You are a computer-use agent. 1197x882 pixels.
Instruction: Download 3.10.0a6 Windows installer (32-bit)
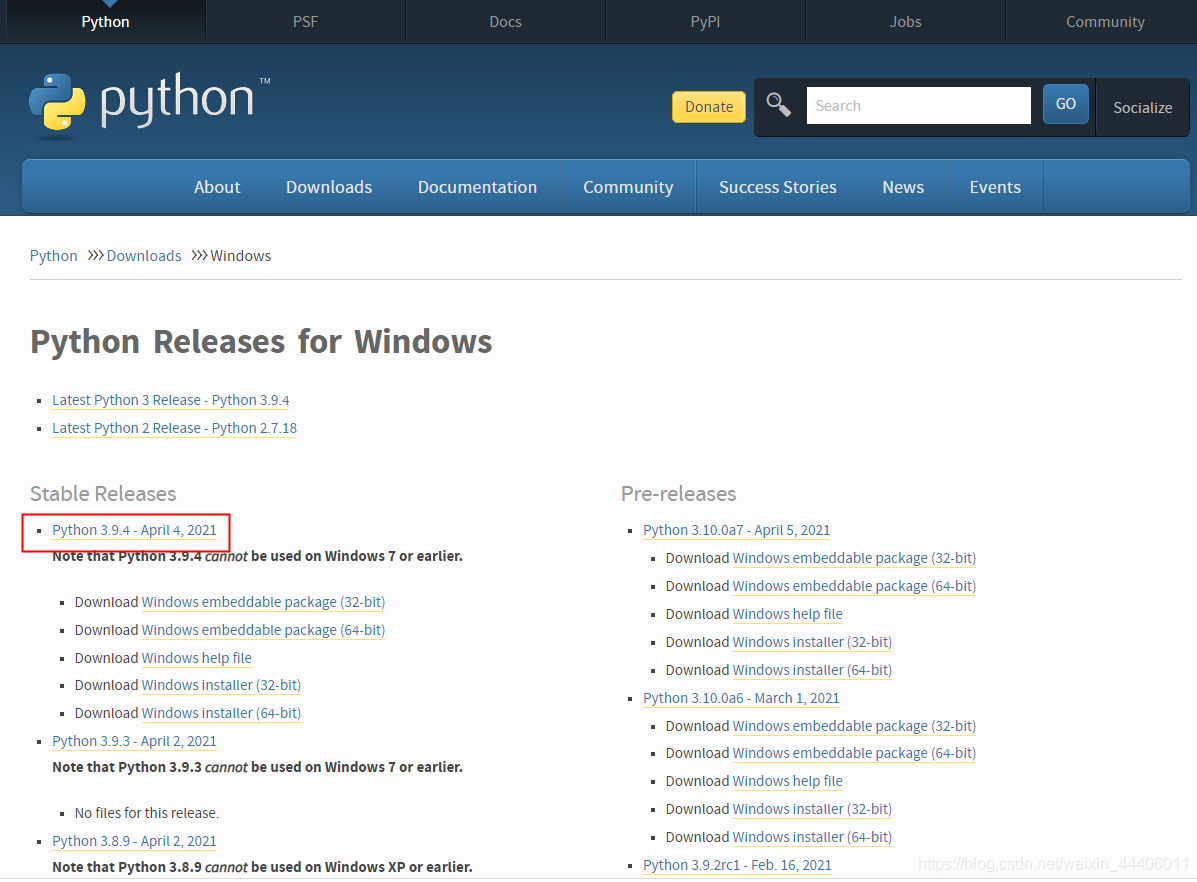pos(812,809)
